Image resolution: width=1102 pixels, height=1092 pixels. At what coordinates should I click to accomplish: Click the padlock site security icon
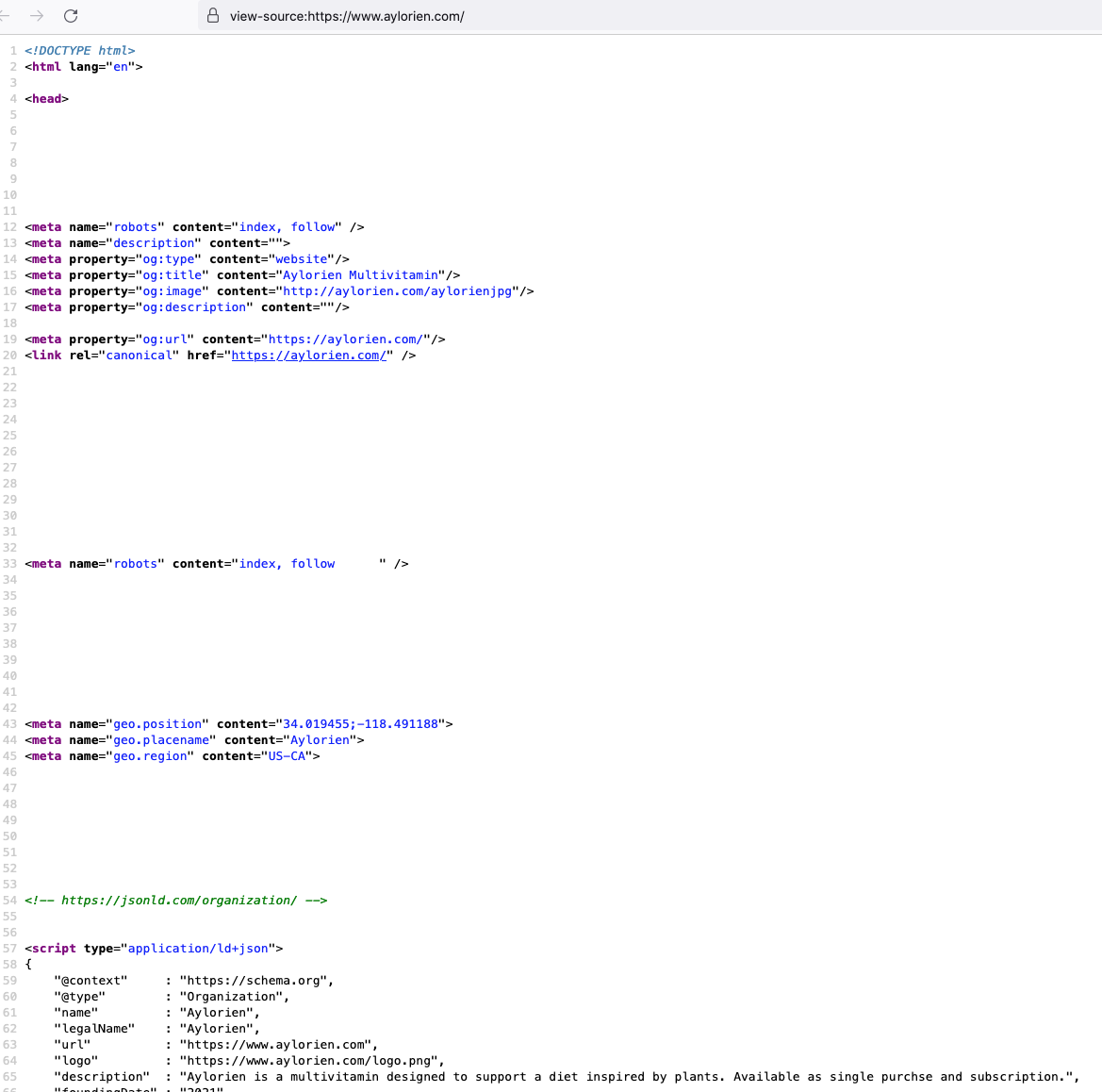[x=213, y=15]
